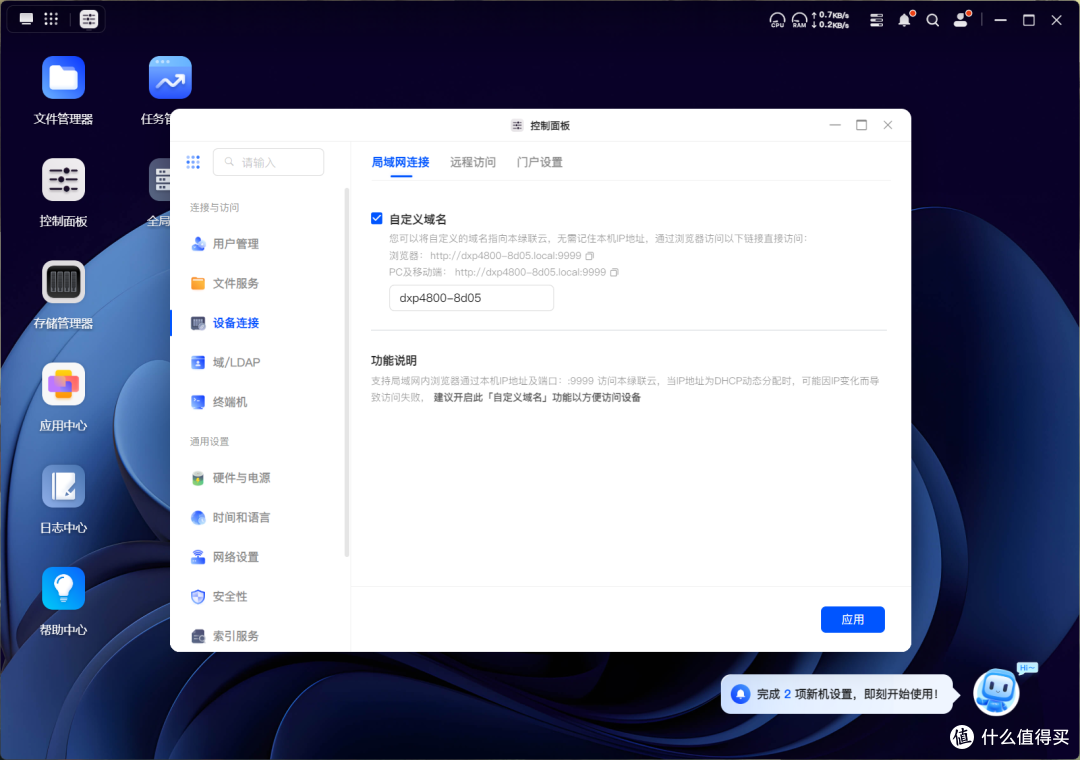Click the search magnifier in top bar
This screenshot has width=1080, height=760.
(933, 20)
